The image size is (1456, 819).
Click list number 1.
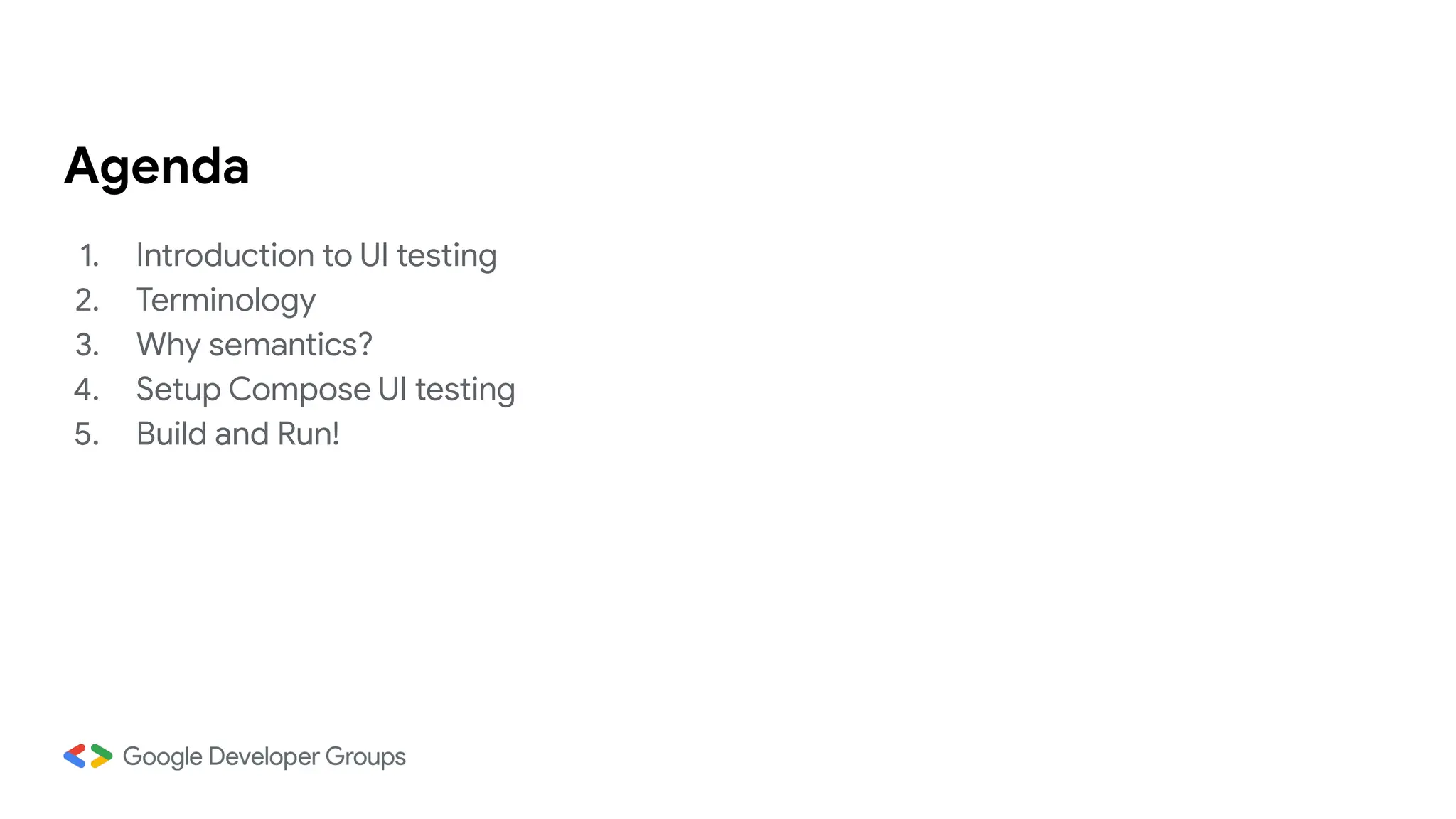tap(89, 256)
